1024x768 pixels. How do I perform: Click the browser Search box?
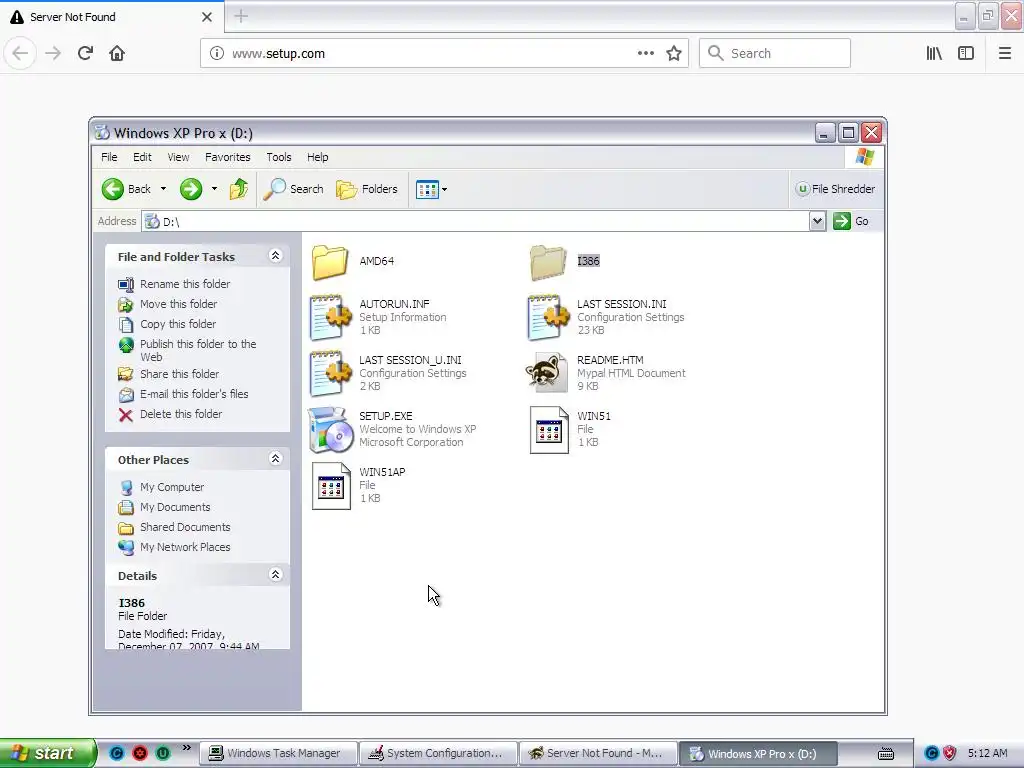point(775,54)
